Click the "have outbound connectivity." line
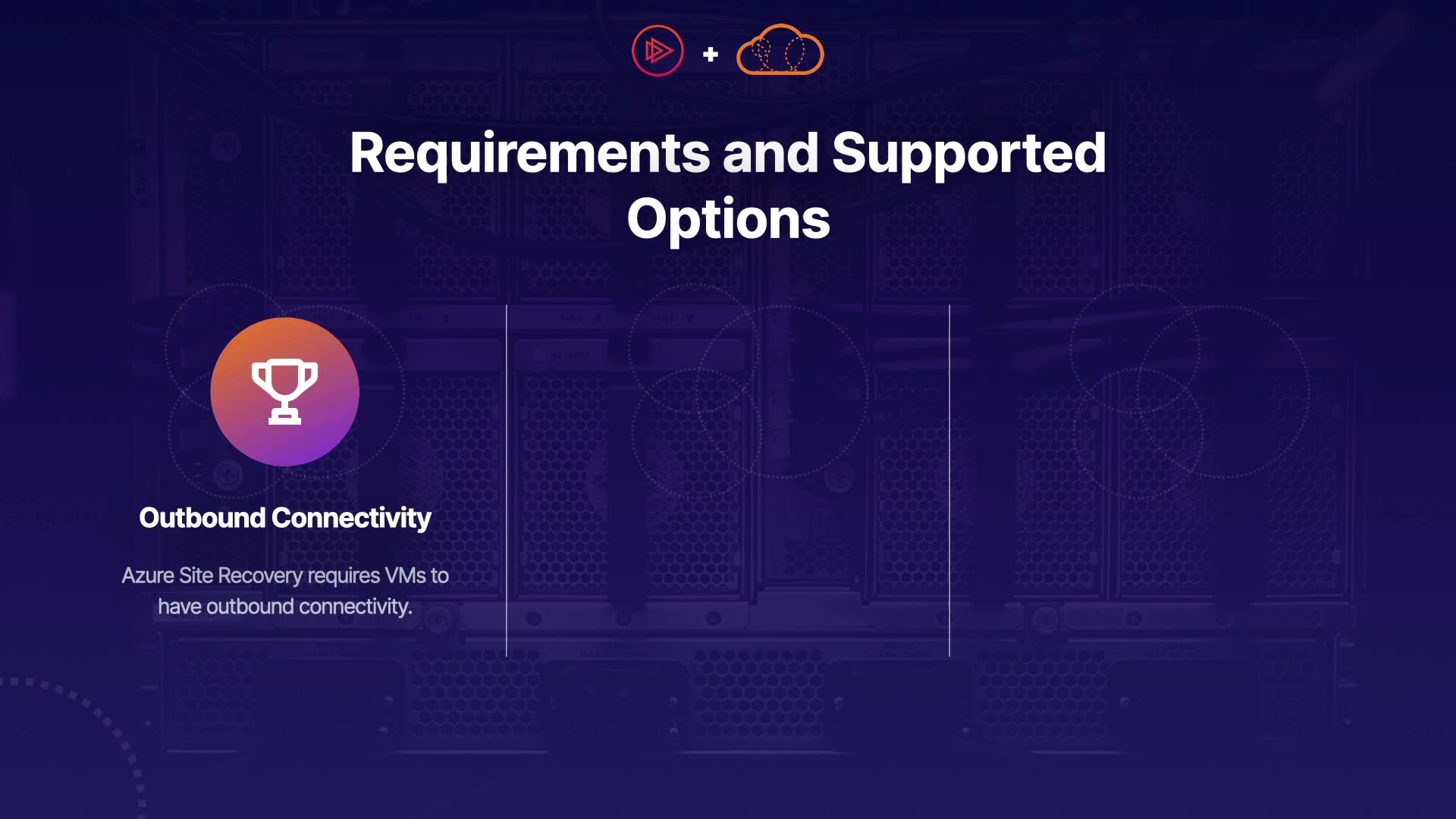The image size is (1456, 819). (285, 607)
